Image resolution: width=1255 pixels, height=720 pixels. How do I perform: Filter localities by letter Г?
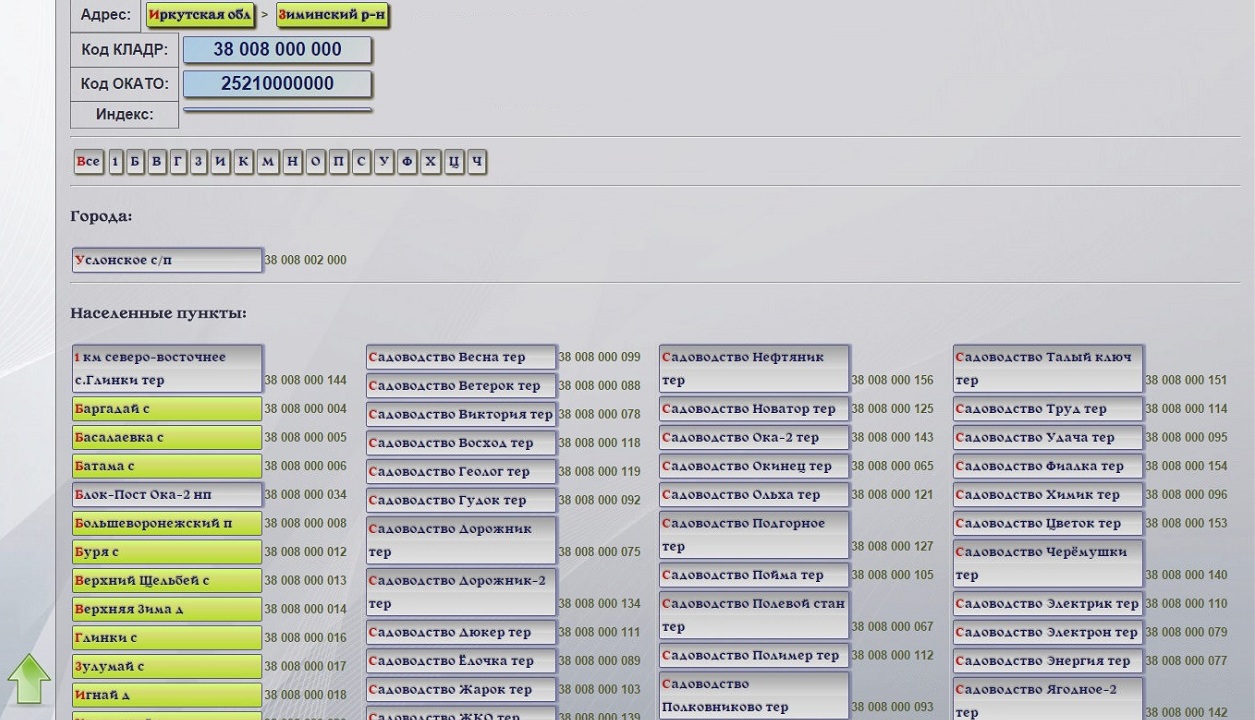tap(178, 162)
